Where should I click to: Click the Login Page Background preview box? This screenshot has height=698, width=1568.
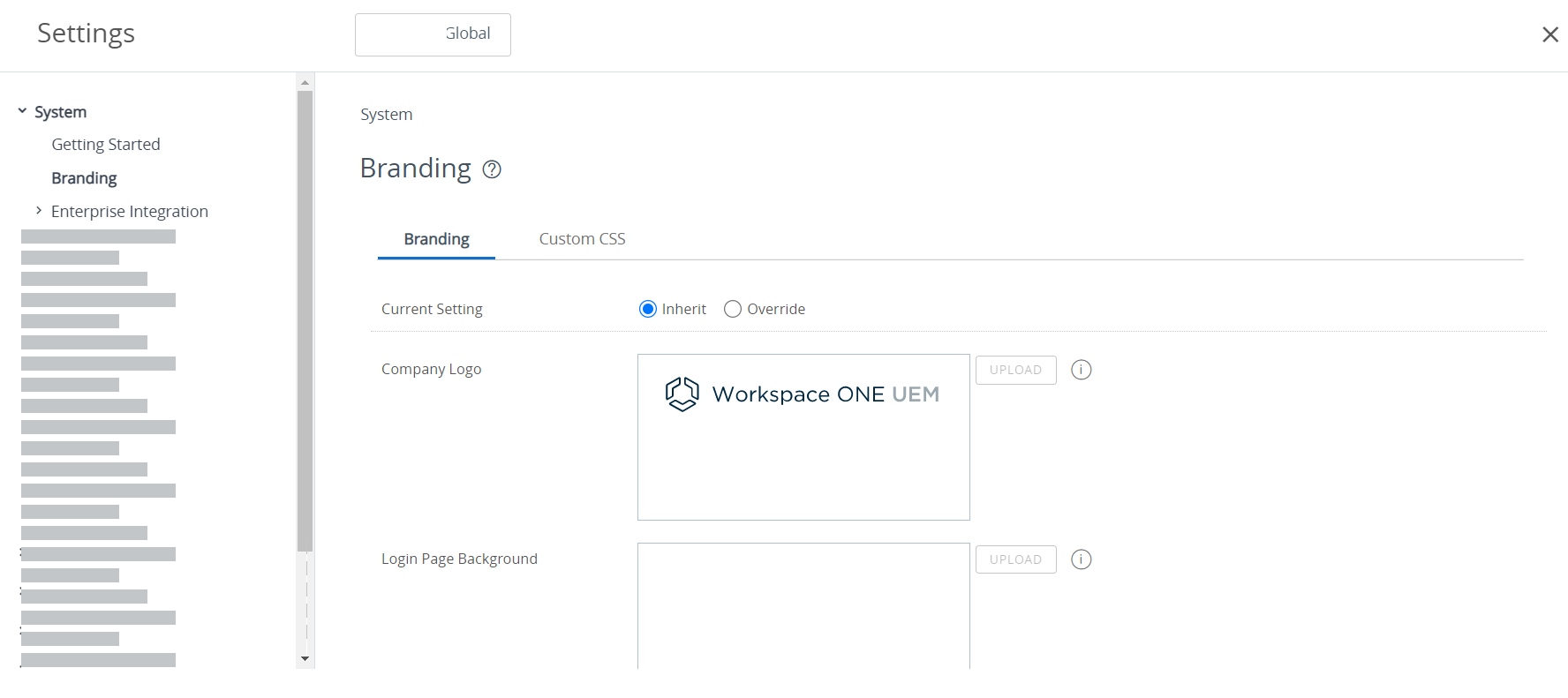tap(803, 605)
